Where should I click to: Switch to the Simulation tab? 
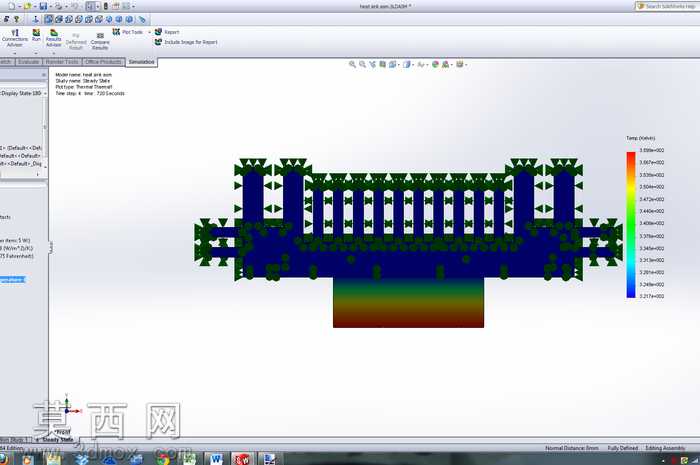[142, 62]
